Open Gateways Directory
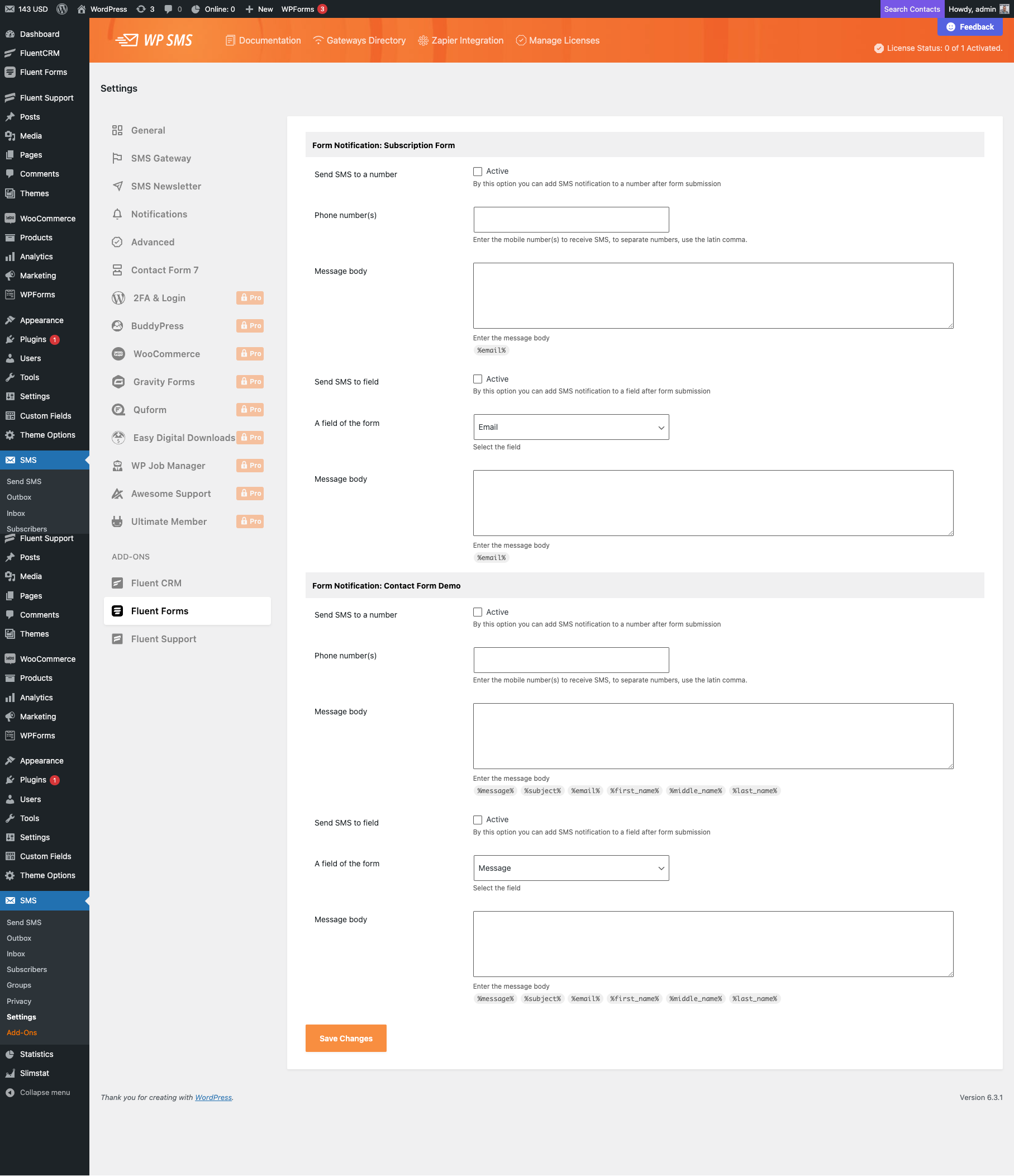Viewport: 1014px width, 1176px height. [x=360, y=40]
